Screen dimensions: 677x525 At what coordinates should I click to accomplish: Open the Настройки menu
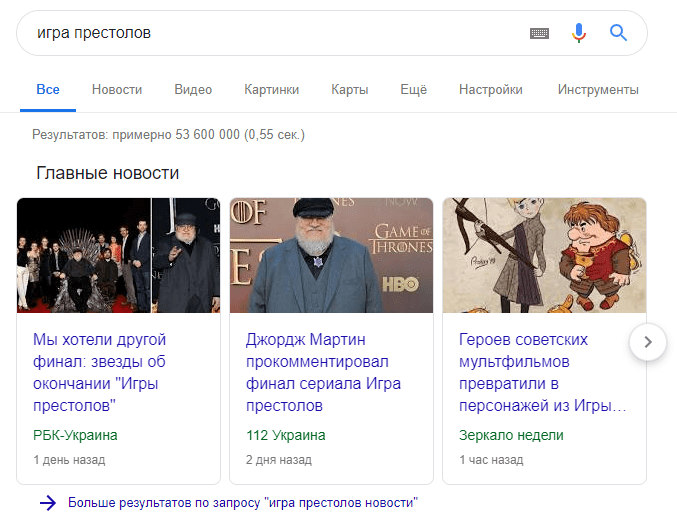tap(490, 89)
